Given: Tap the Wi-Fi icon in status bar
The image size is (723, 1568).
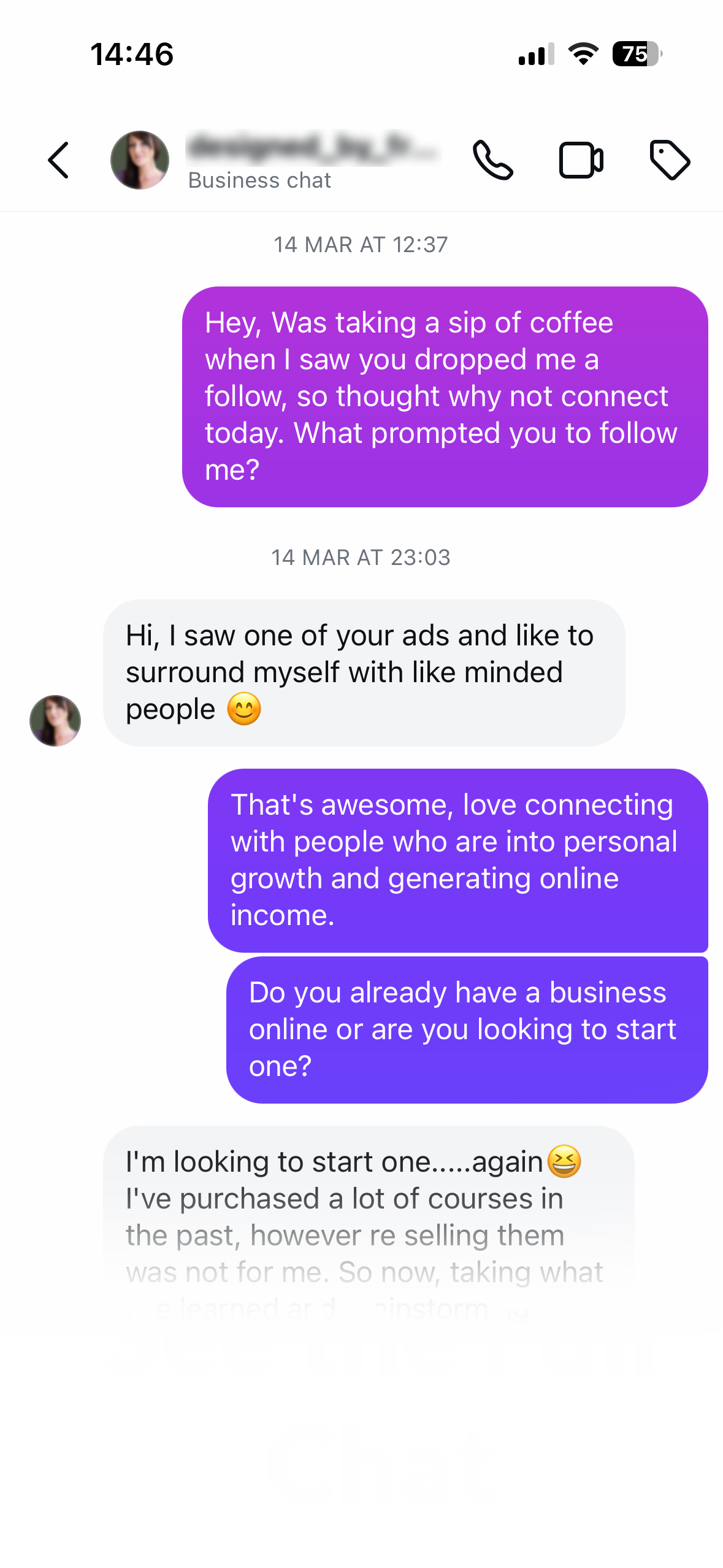Looking at the screenshot, I should [583, 54].
